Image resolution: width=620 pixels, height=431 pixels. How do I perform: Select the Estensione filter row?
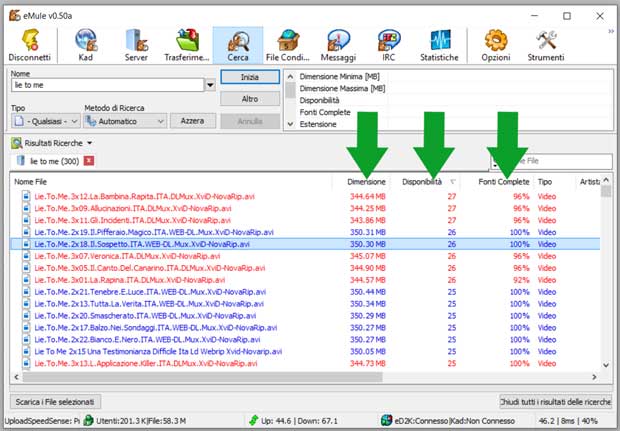pyautogui.click(x=455, y=124)
